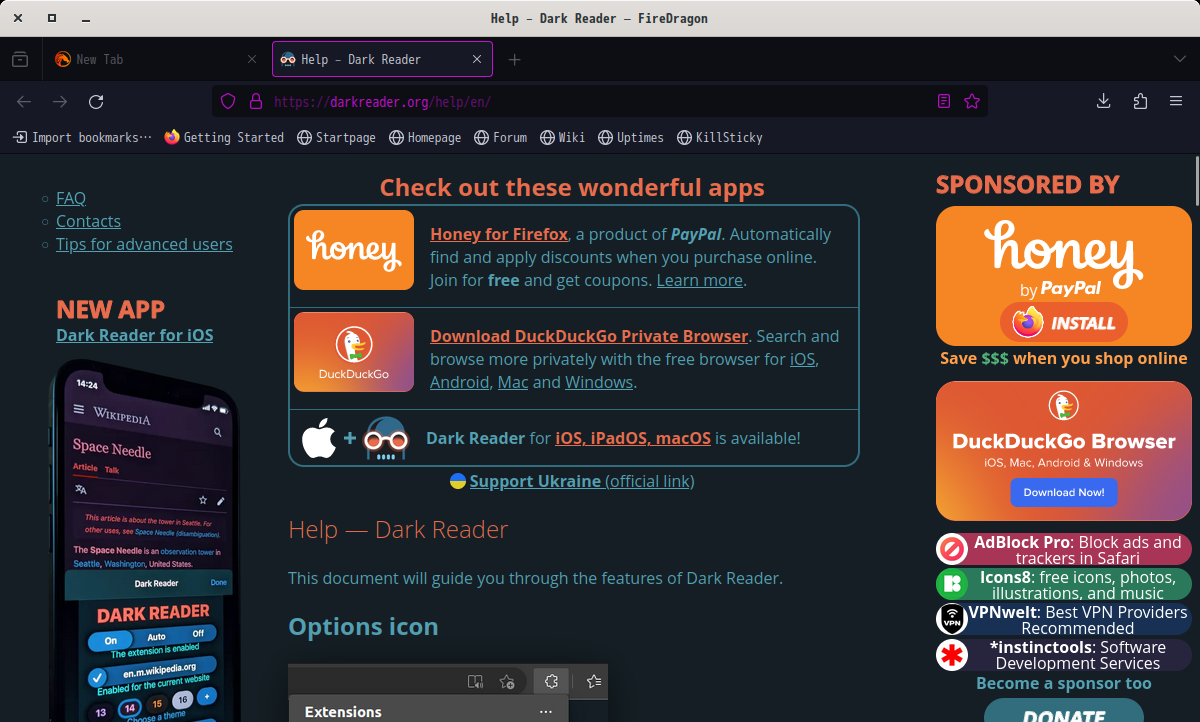Screen dimensions: 1200x722
Task: Open the hamburger application menu
Action: tap(1176, 101)
